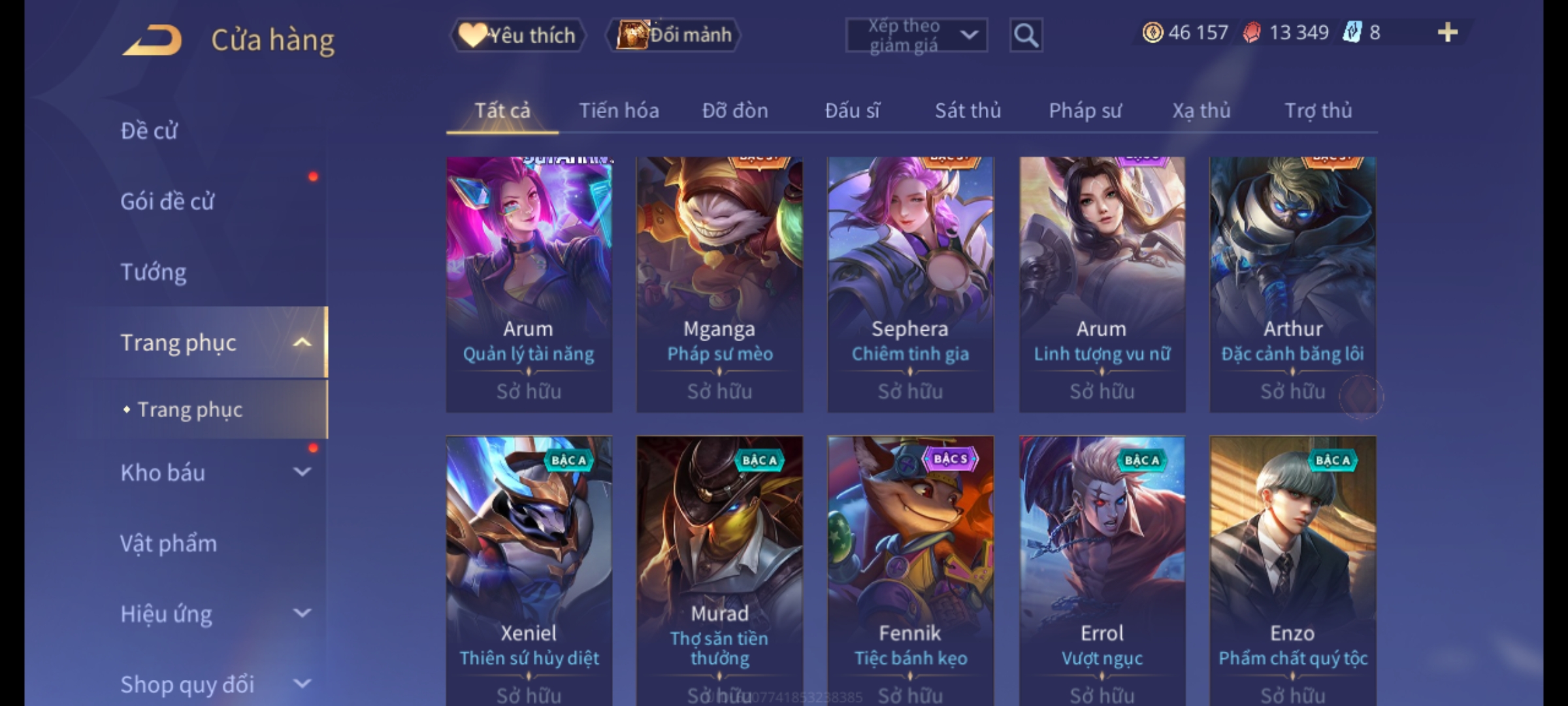This screenshot has width=1568, height=706.
Task: Open the search magnifier icon
Action: [1026, 35]
